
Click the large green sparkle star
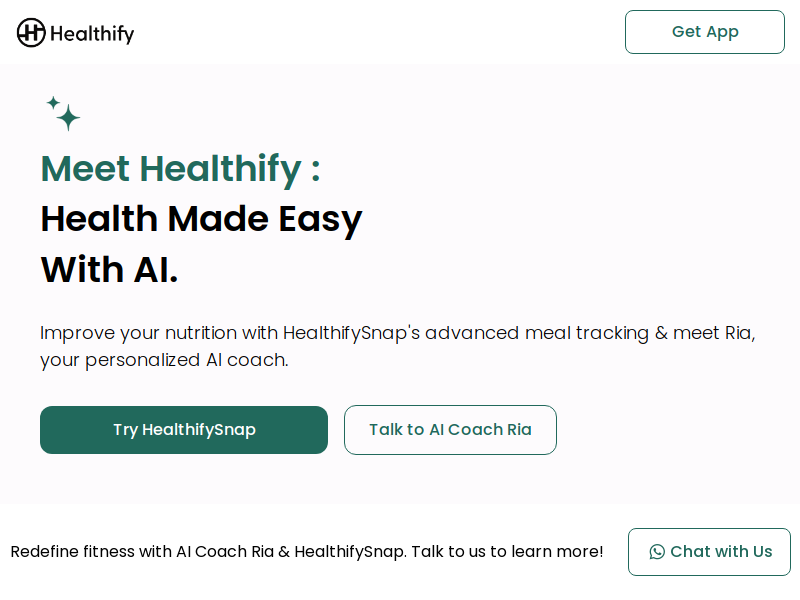click(68, 118)
